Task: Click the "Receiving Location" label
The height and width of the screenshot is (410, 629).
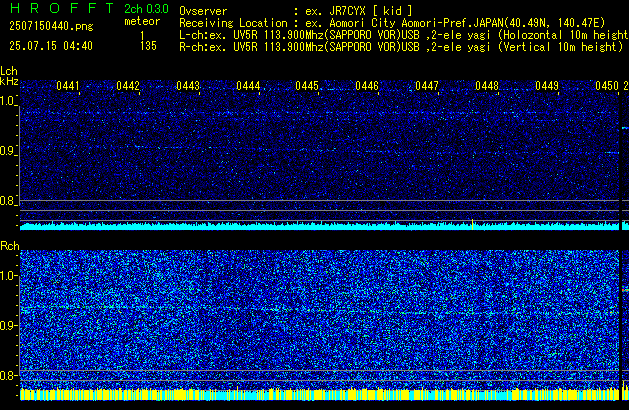Action: click(233, 23)
